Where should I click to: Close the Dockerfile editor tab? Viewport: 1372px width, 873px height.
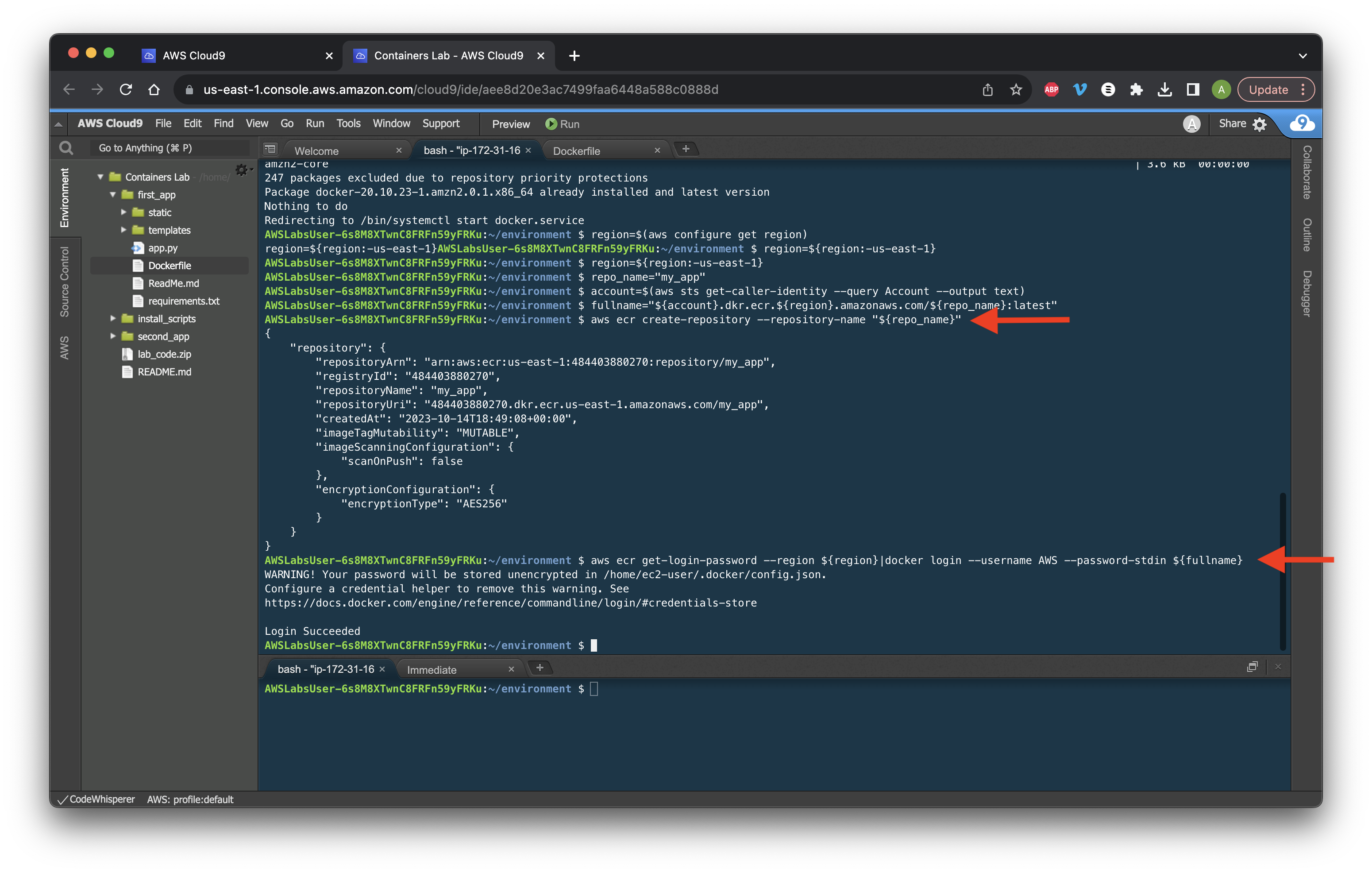coord(657,151)
